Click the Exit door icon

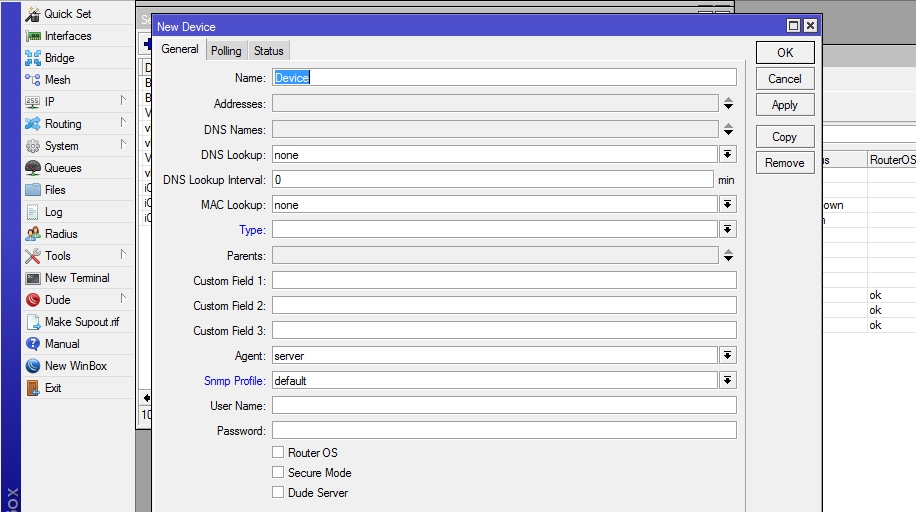(x=33, y=388)
